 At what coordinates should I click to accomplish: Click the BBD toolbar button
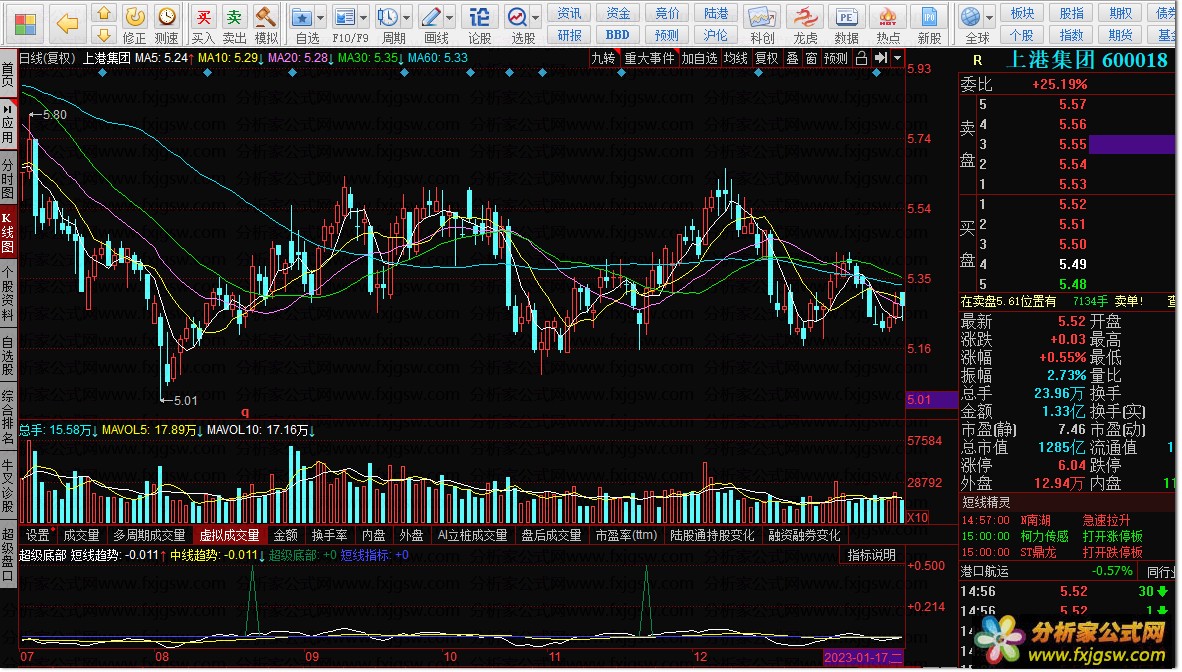coord(617,35)
